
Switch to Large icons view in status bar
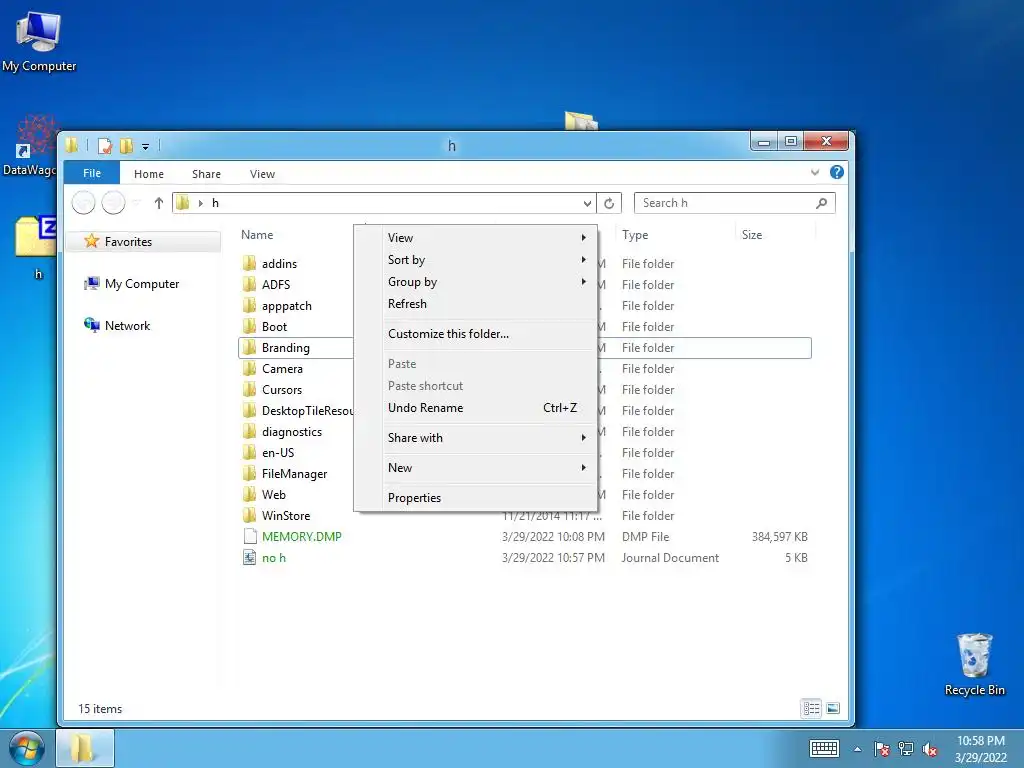click(833, 709)
